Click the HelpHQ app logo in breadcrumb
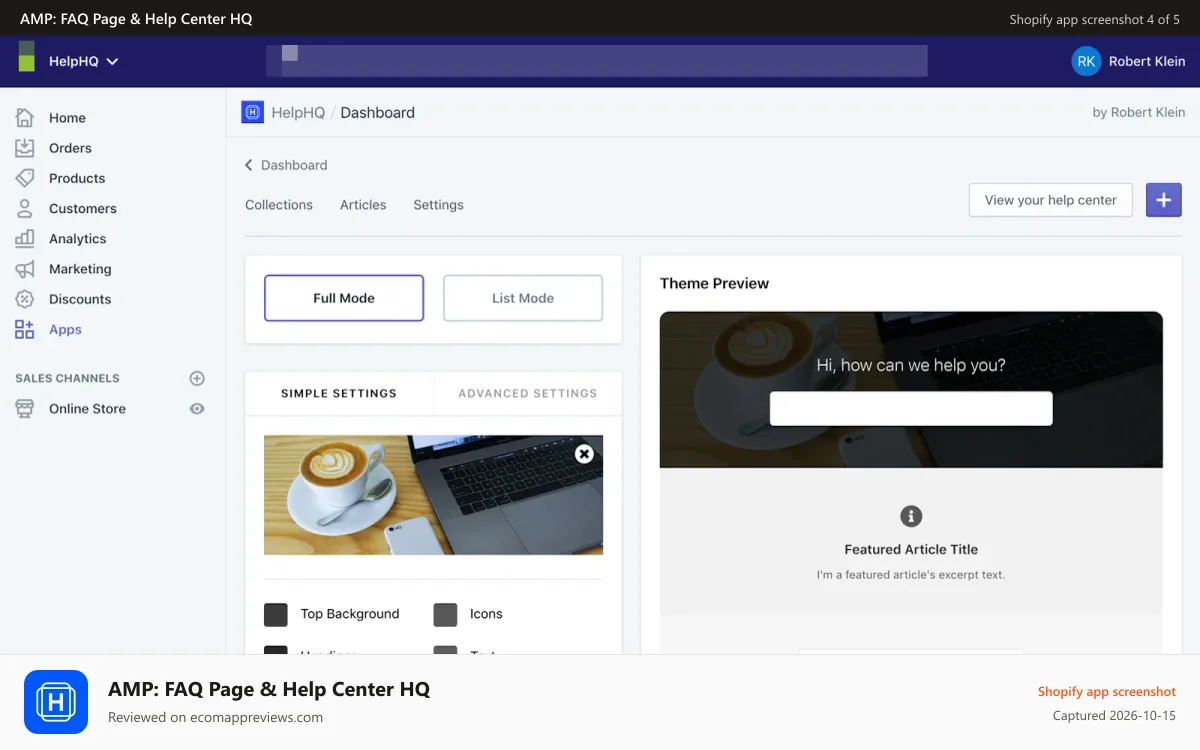 pos(252,112)
